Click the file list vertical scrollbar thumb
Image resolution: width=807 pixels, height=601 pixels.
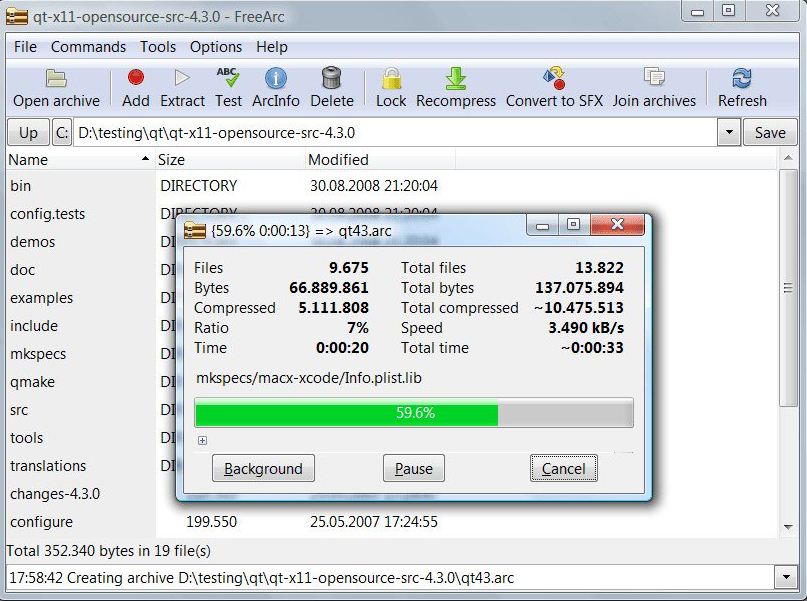click(787, 288)
